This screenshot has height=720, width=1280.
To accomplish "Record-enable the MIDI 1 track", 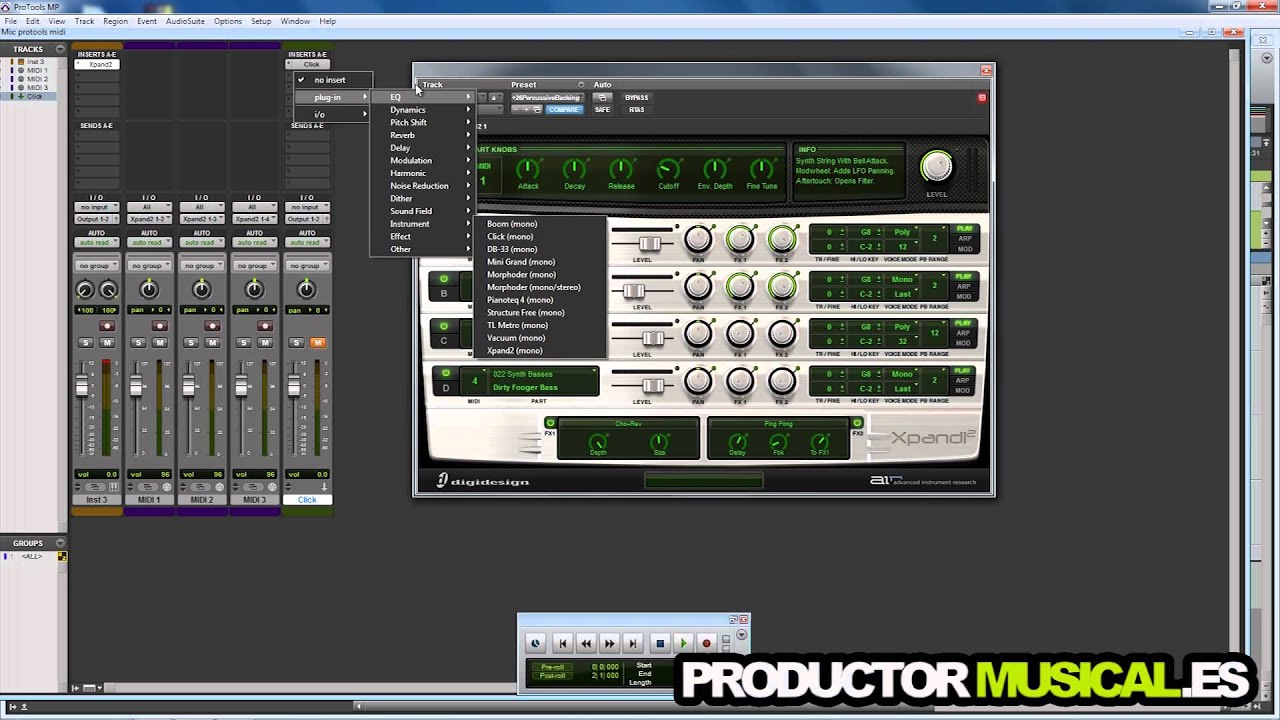I will tap(159, 326).
